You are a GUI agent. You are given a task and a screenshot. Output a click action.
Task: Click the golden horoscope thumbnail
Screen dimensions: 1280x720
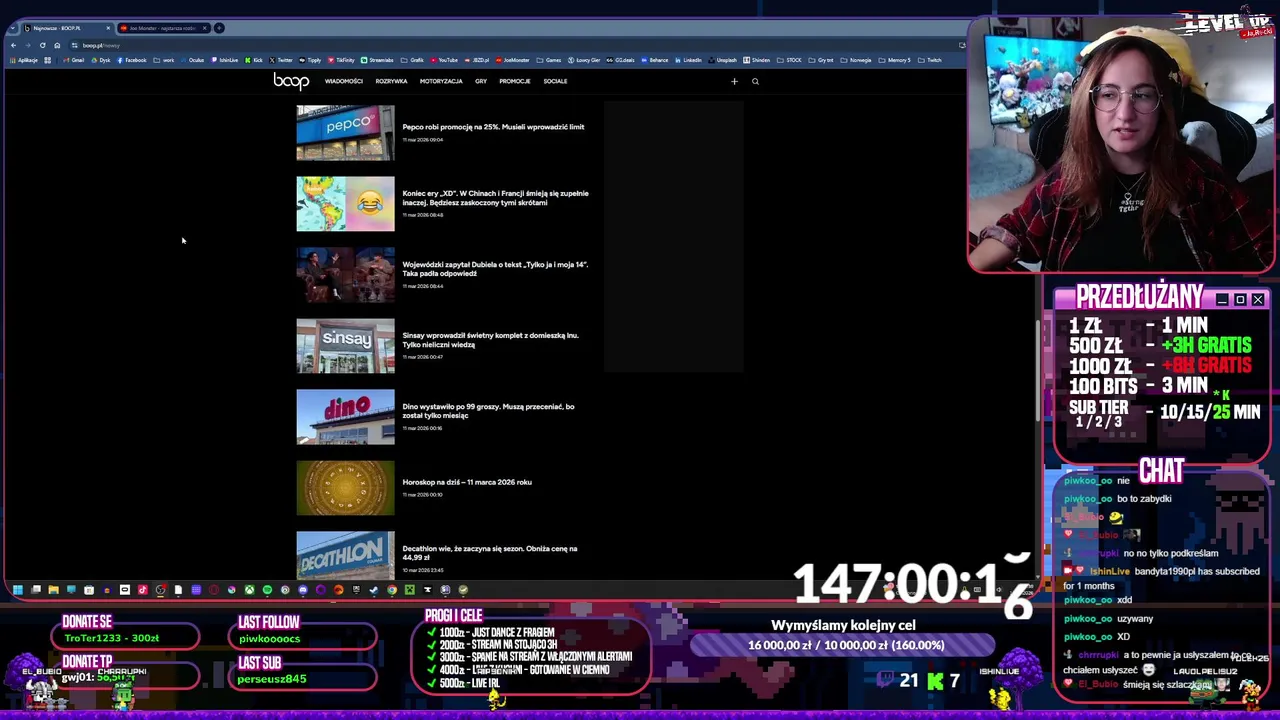click(345, 488)
